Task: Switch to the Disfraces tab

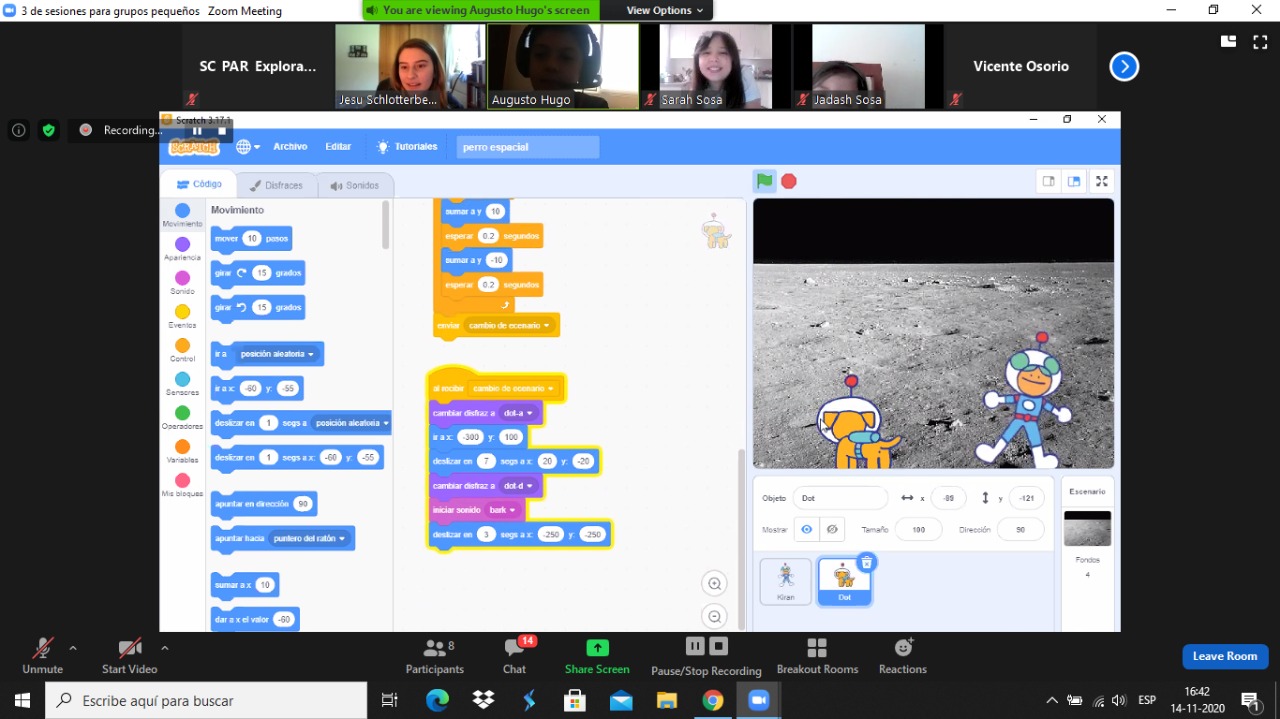Action: pos(275,185)
